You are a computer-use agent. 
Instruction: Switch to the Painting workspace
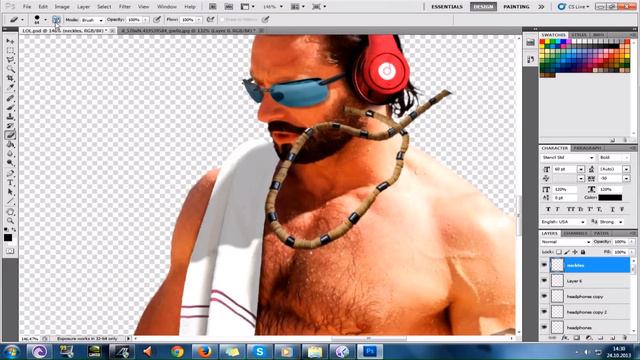[x=516, y=7]
